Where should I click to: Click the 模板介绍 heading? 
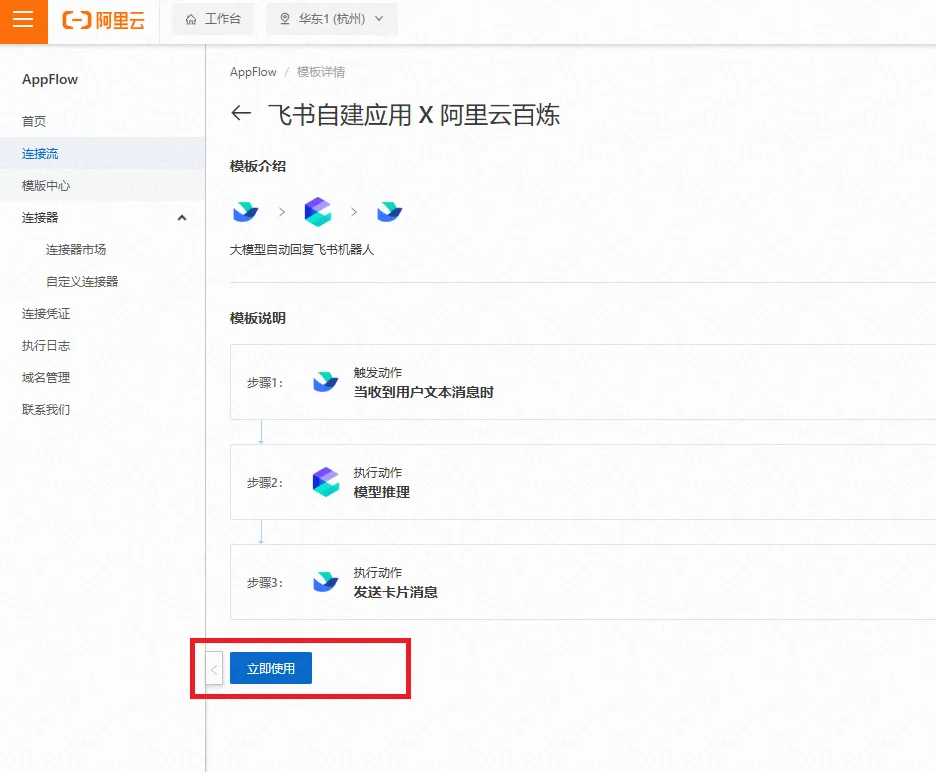[258, 167]
